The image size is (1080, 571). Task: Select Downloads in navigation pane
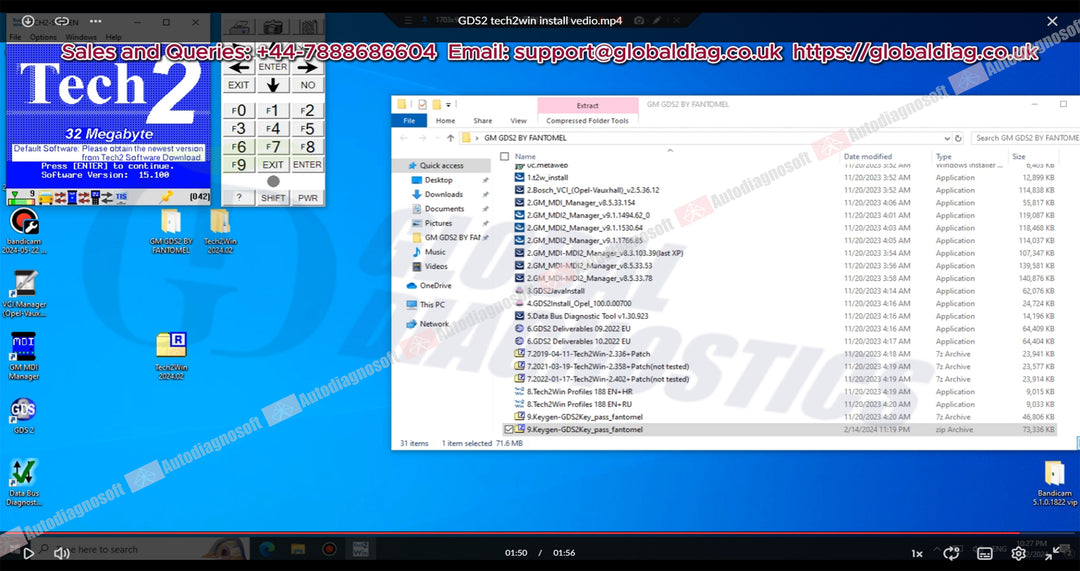[x=444, y=194]
